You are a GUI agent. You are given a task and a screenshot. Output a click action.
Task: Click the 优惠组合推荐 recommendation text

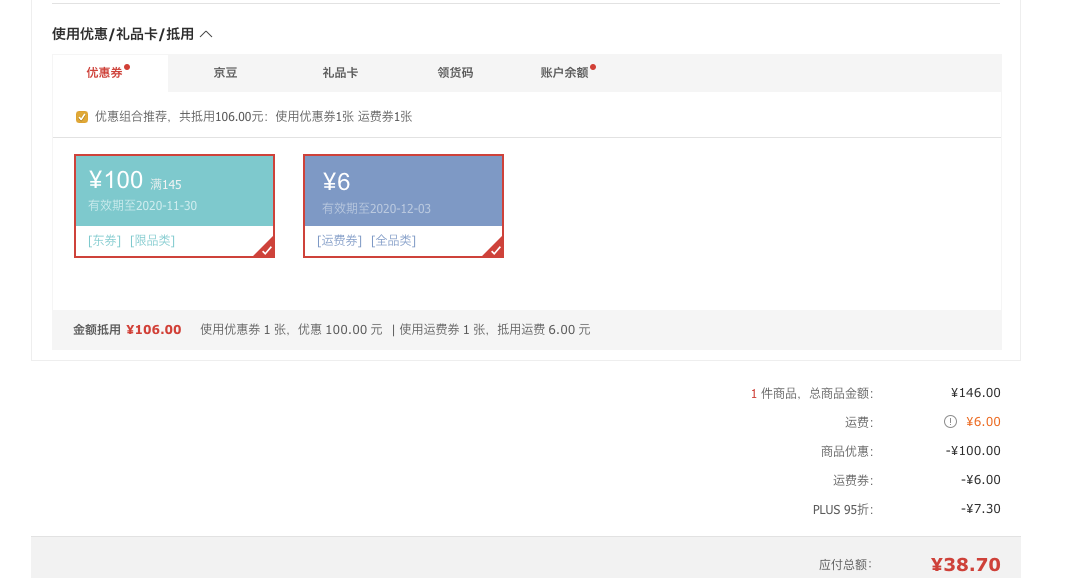click(253, 117)
